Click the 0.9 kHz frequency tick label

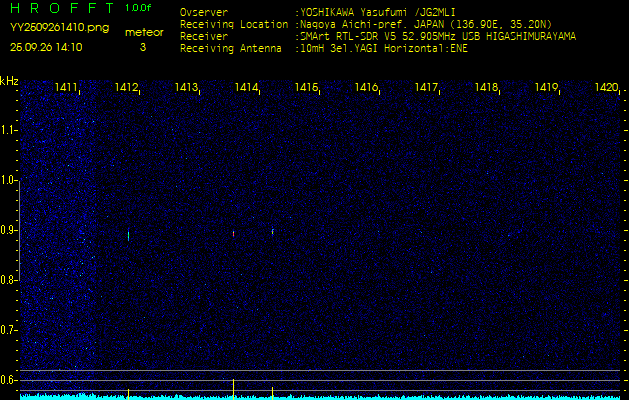pyautogui.click(x=9, y=230)
